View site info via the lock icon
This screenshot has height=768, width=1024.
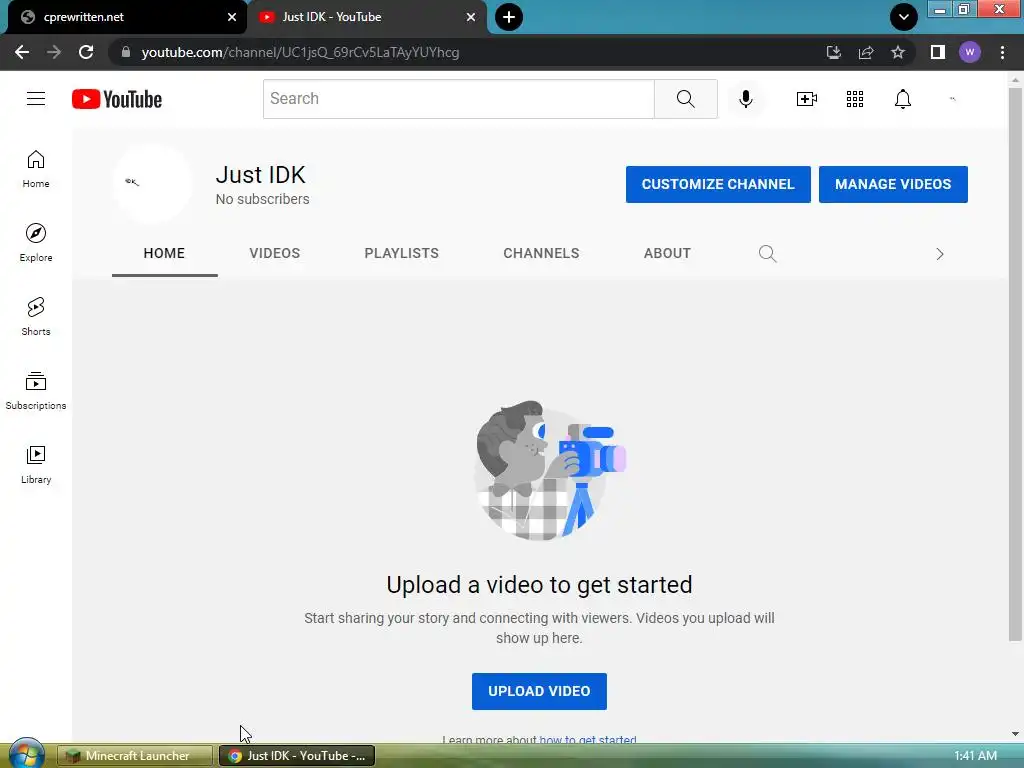(126, 52)
